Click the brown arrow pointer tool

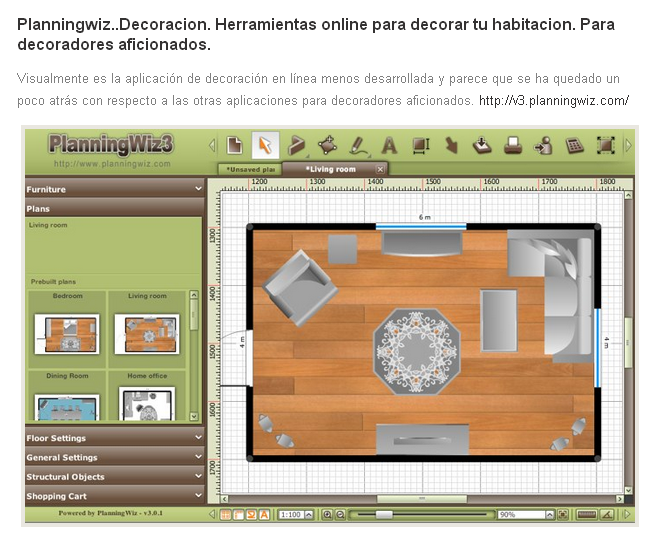[451, 145]
